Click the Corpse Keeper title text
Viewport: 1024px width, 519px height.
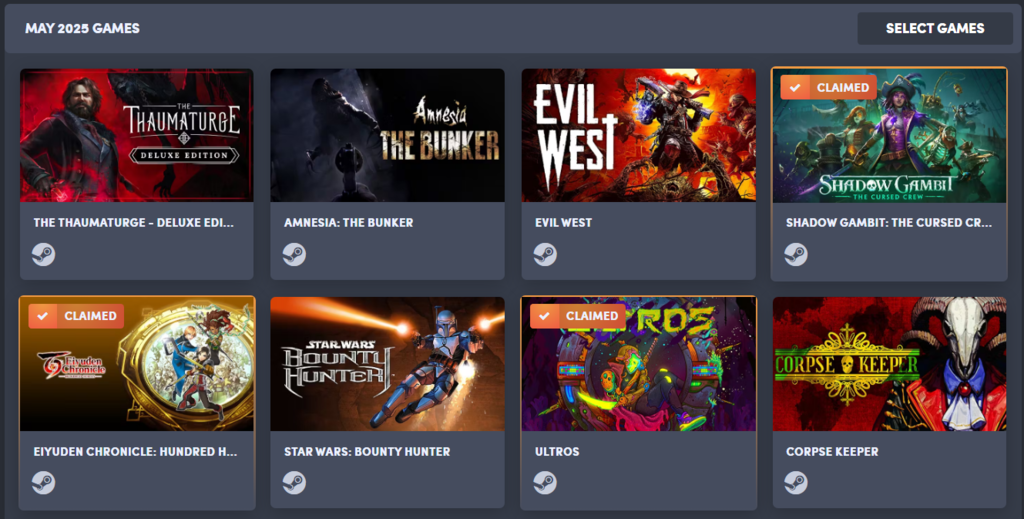[832, 451]
